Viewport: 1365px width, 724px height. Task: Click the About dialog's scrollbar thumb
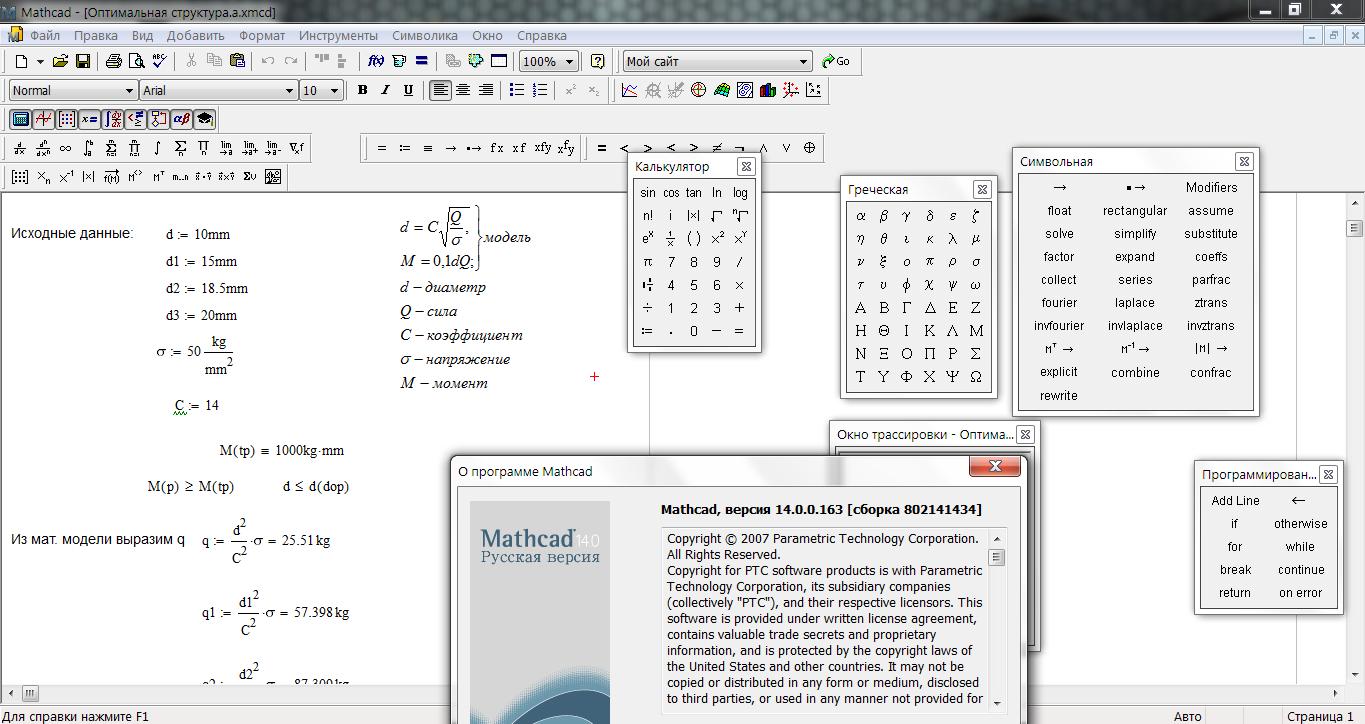coord(996,557)
